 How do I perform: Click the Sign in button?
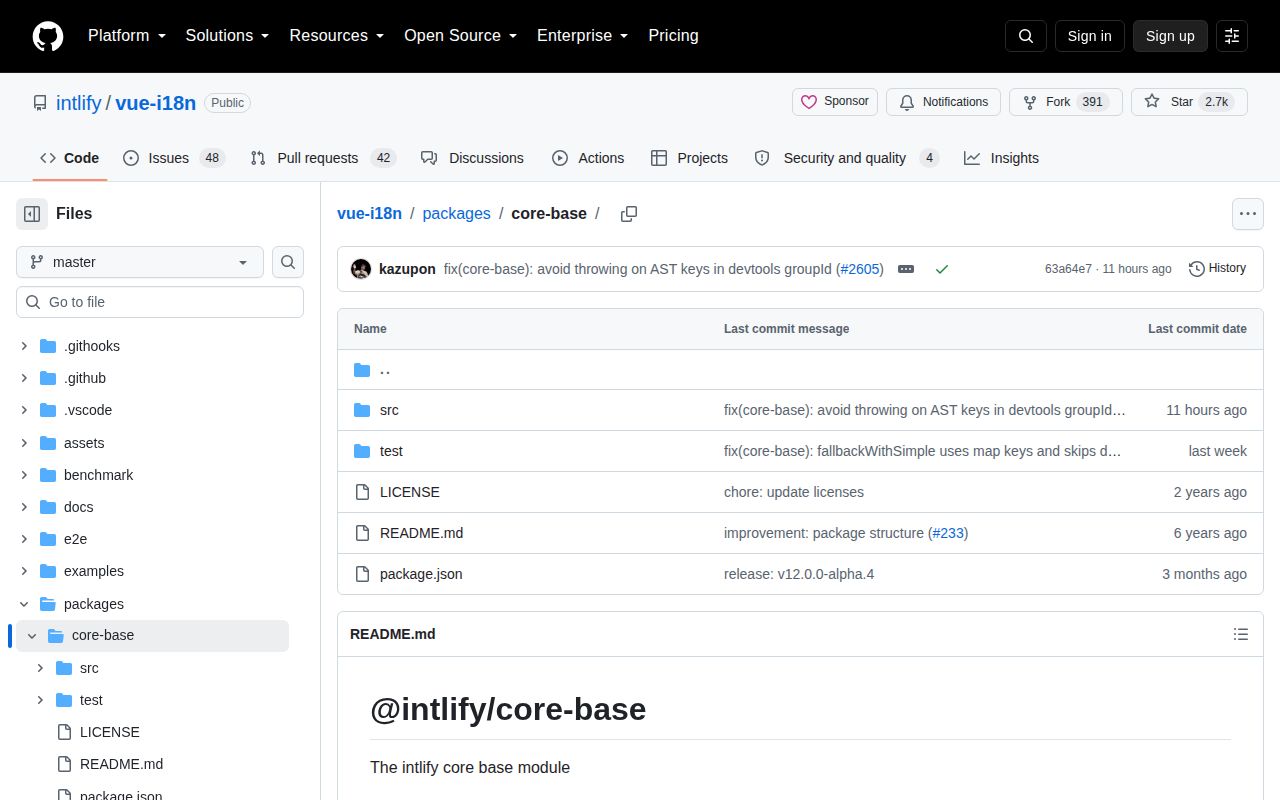pyautogui.click(x=1089, y=36)
